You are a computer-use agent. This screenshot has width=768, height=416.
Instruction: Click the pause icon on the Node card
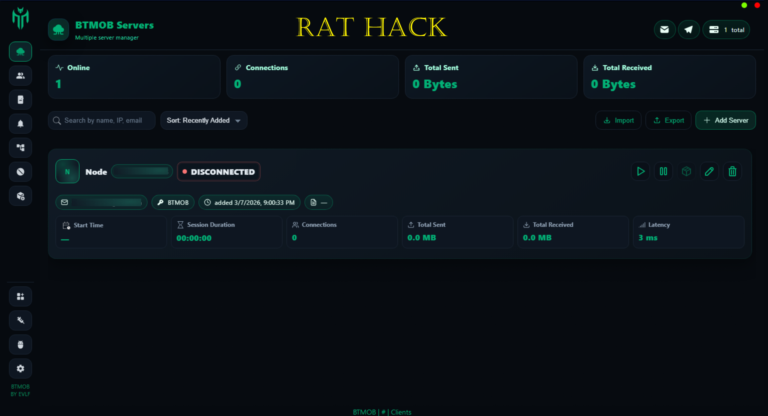[663, 171]
